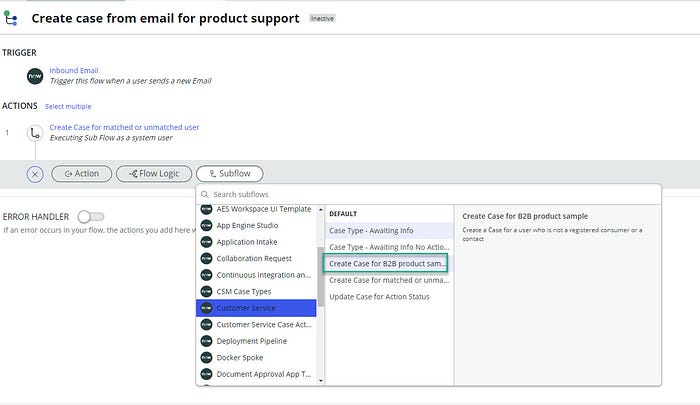The width and height of the screenshot is (700, 405).
Task: Select Create Case for B2B product sample subflow
Action: click(x=385, y=264)
